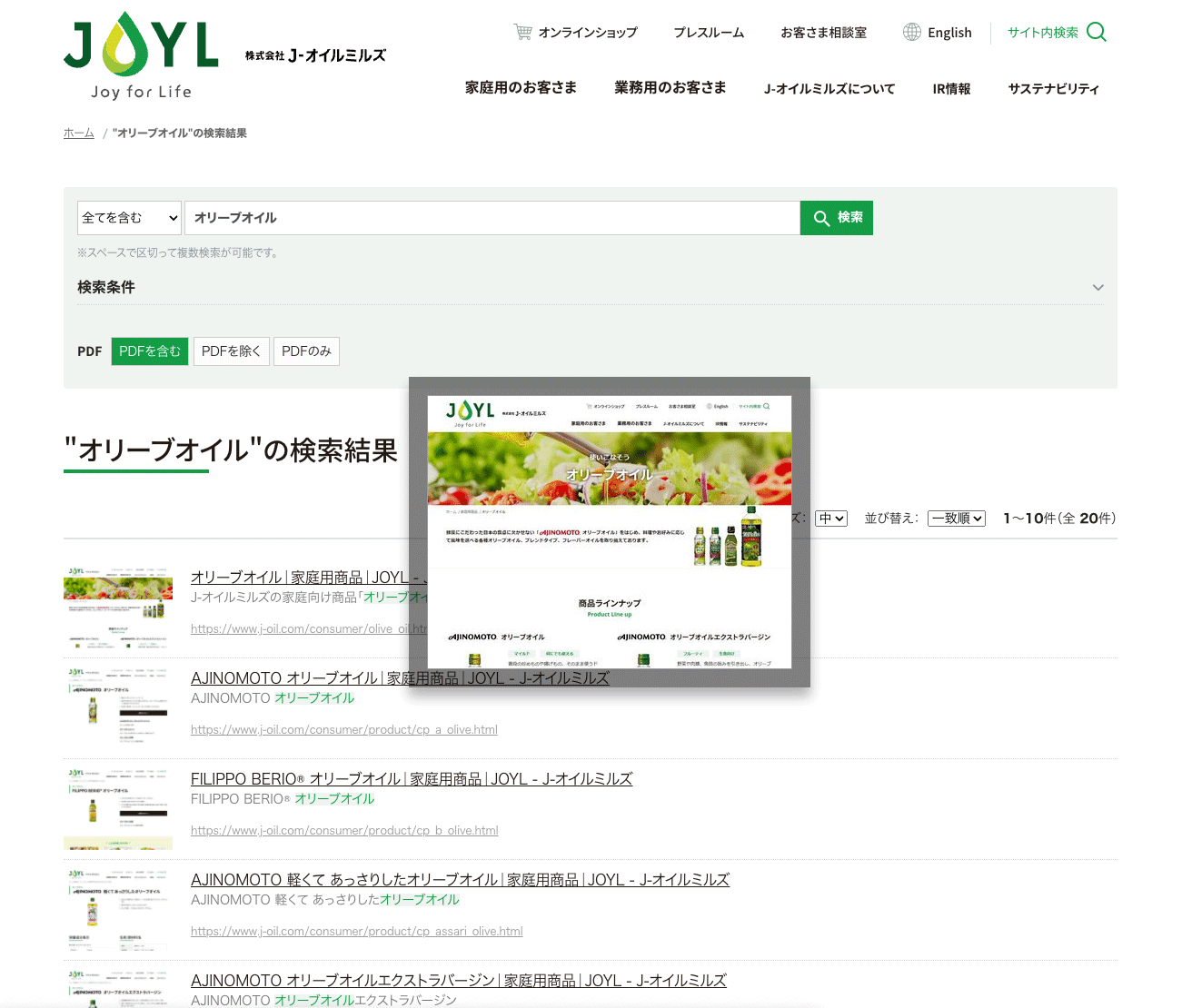1182x1008 pixels.
Task: Open the FILIPPO BERIO オリーブオイル result title
Action: pyautogui.click(x=412, y=779)
